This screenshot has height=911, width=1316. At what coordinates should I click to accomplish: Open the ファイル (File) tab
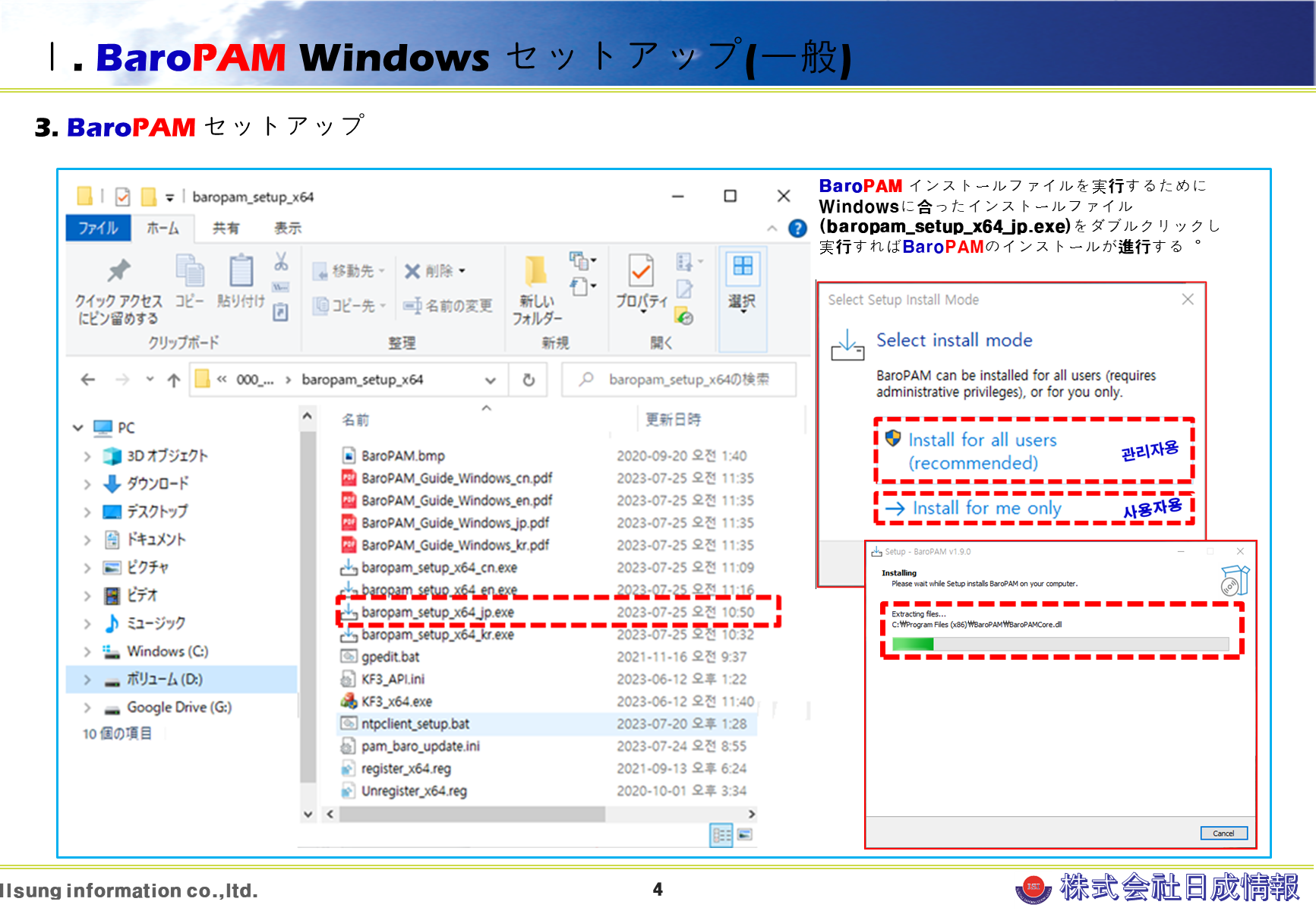click(x=98, y=228)
